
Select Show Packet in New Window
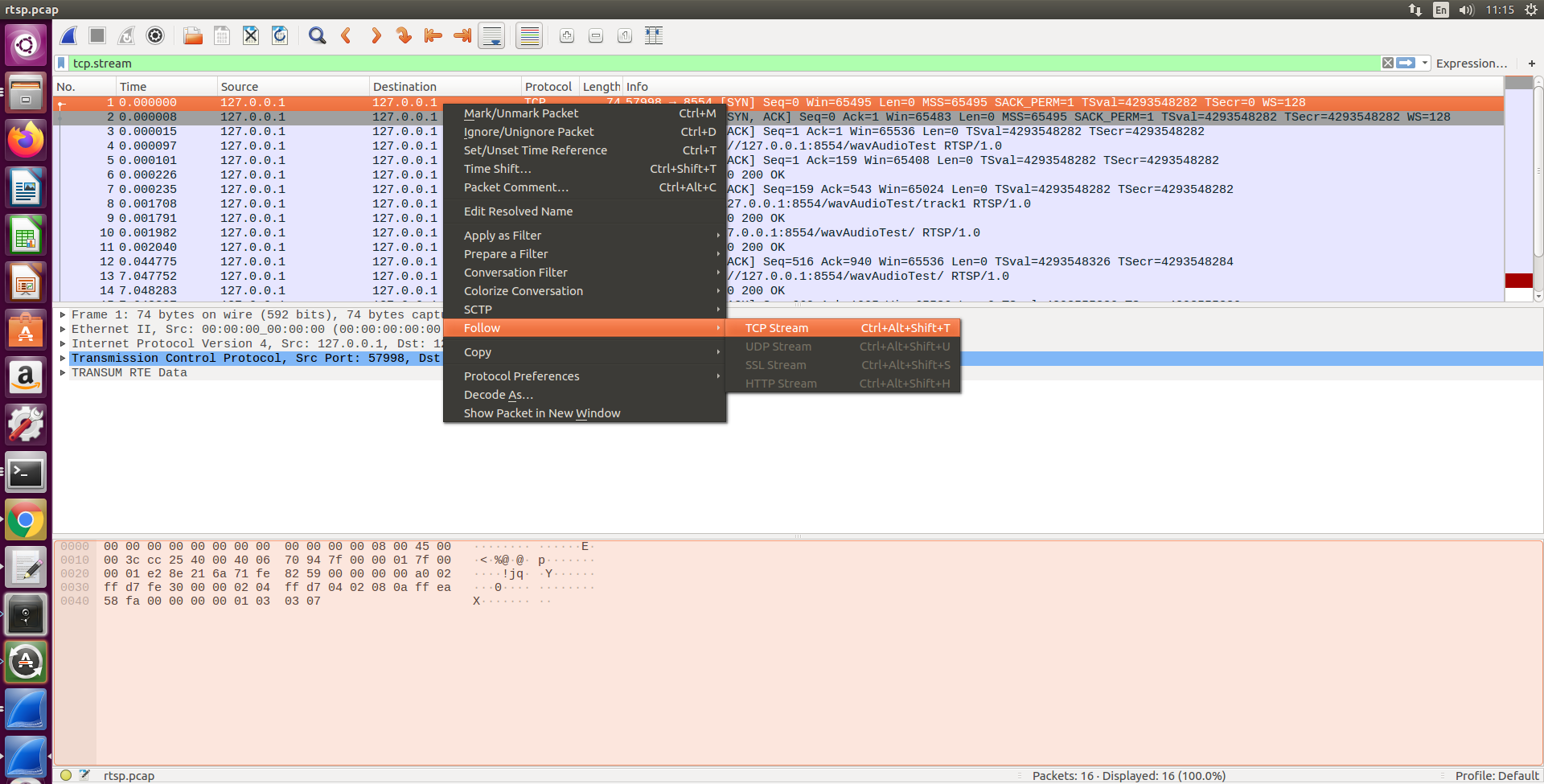tap(585, 413)
